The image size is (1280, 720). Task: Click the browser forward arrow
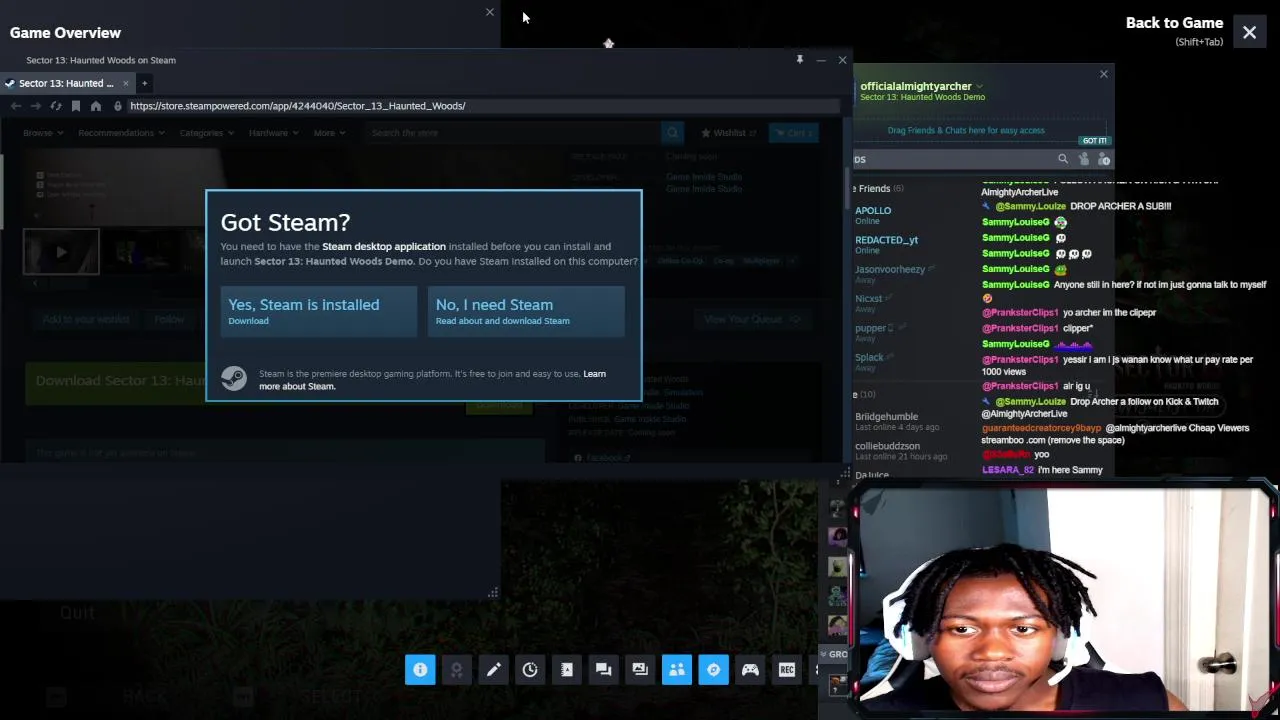pos(36,106)
